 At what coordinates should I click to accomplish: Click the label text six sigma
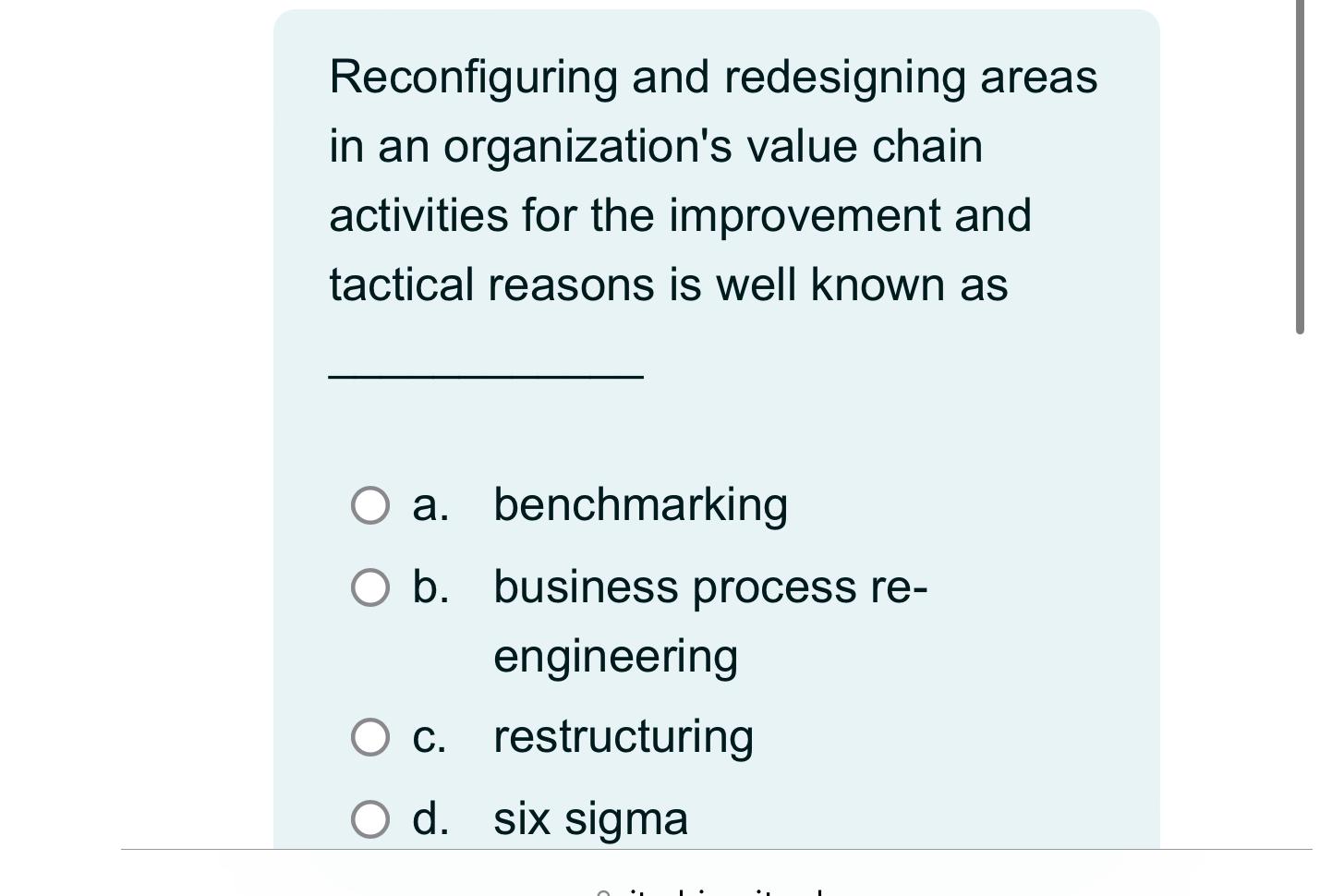coord(591,817)
